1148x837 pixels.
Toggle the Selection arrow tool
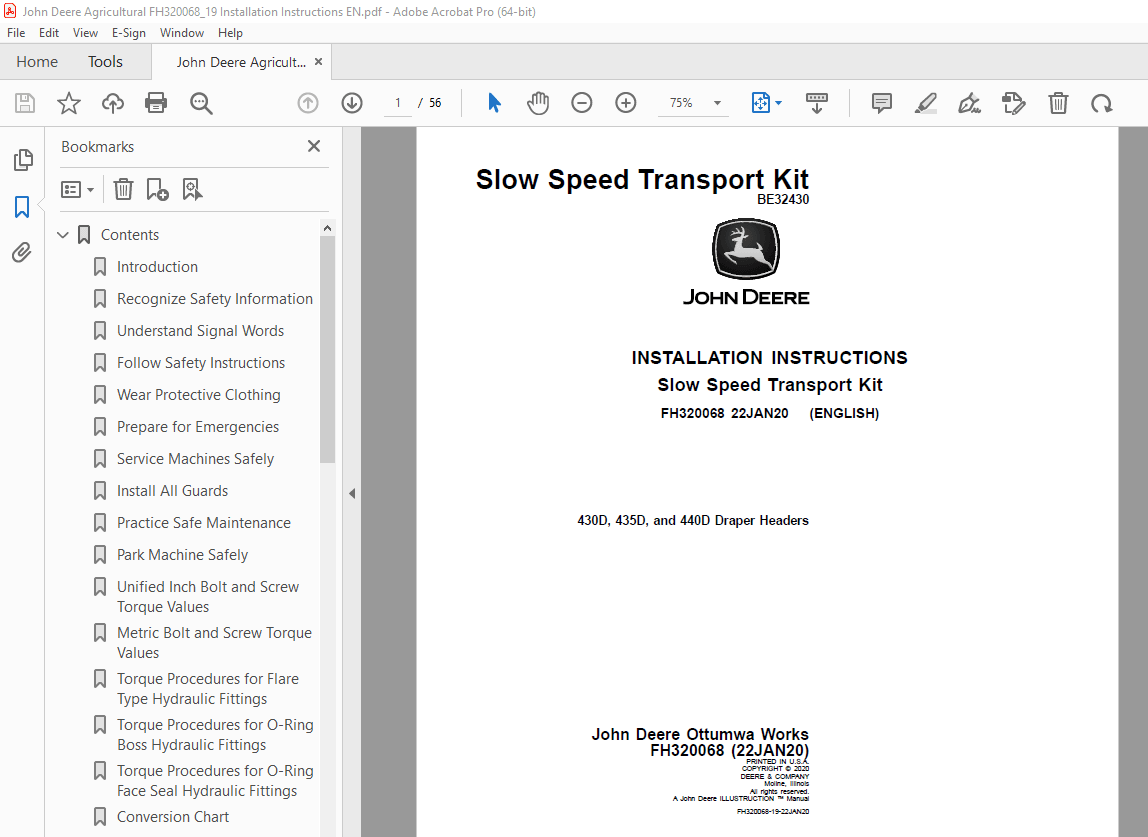[x=493, y=102]
